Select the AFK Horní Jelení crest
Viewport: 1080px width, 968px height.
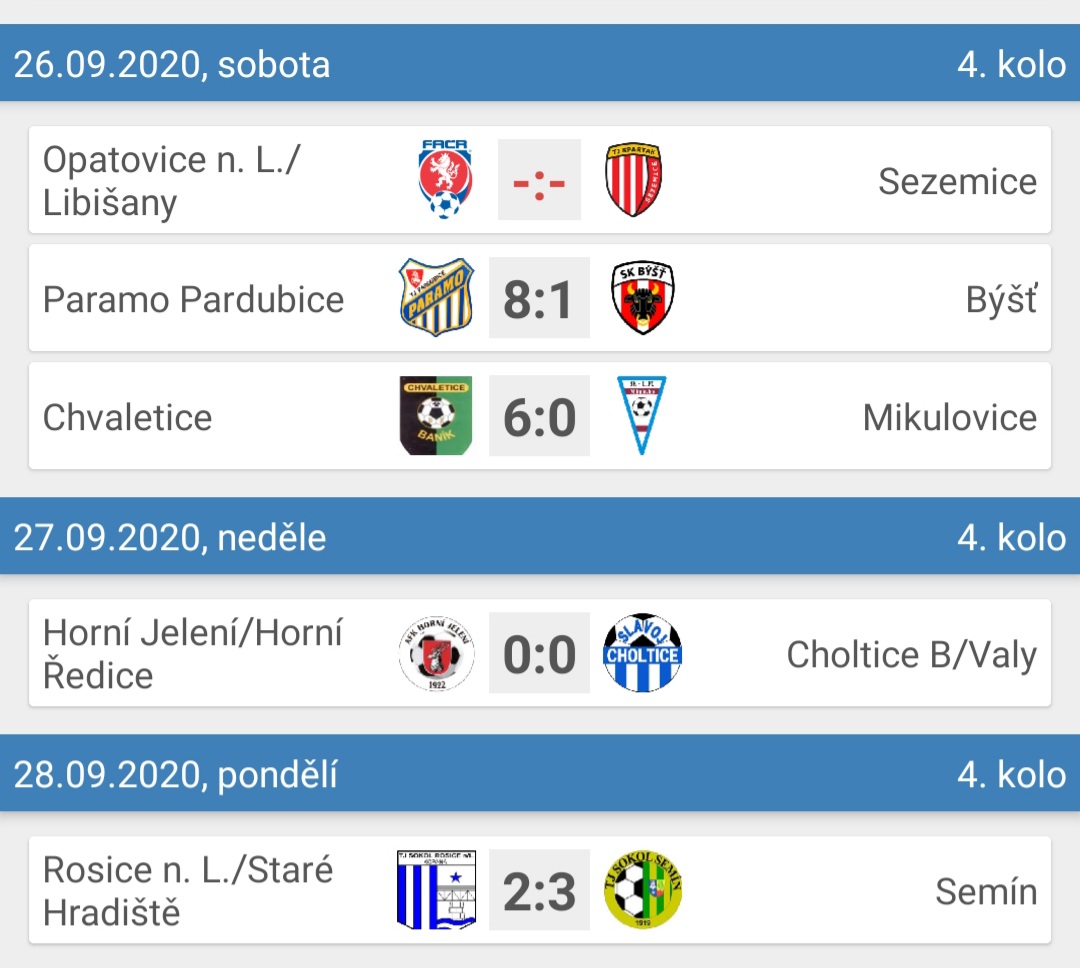437,652
